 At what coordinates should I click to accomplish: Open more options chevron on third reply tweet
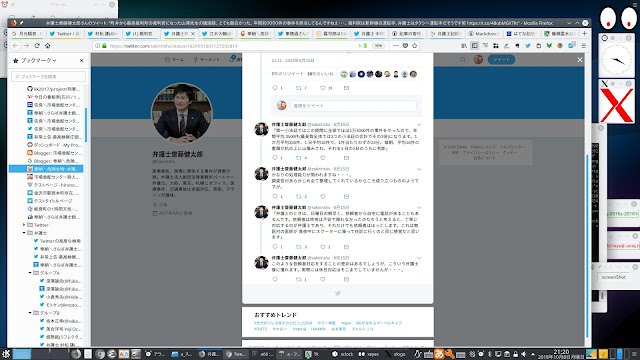tap(419, 208)
